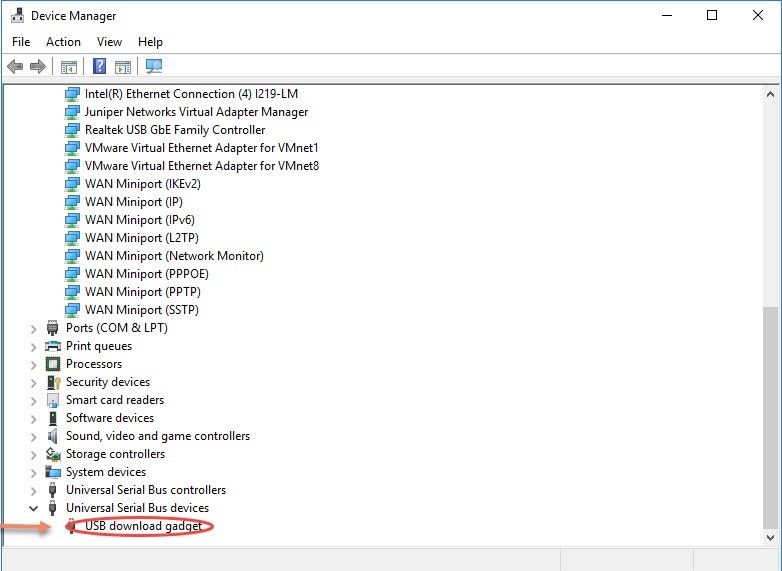This screenshot has width=782, height=571.
Task: Click Sound, video and game controllers speaker icon
Action: (x=52, y=436)
